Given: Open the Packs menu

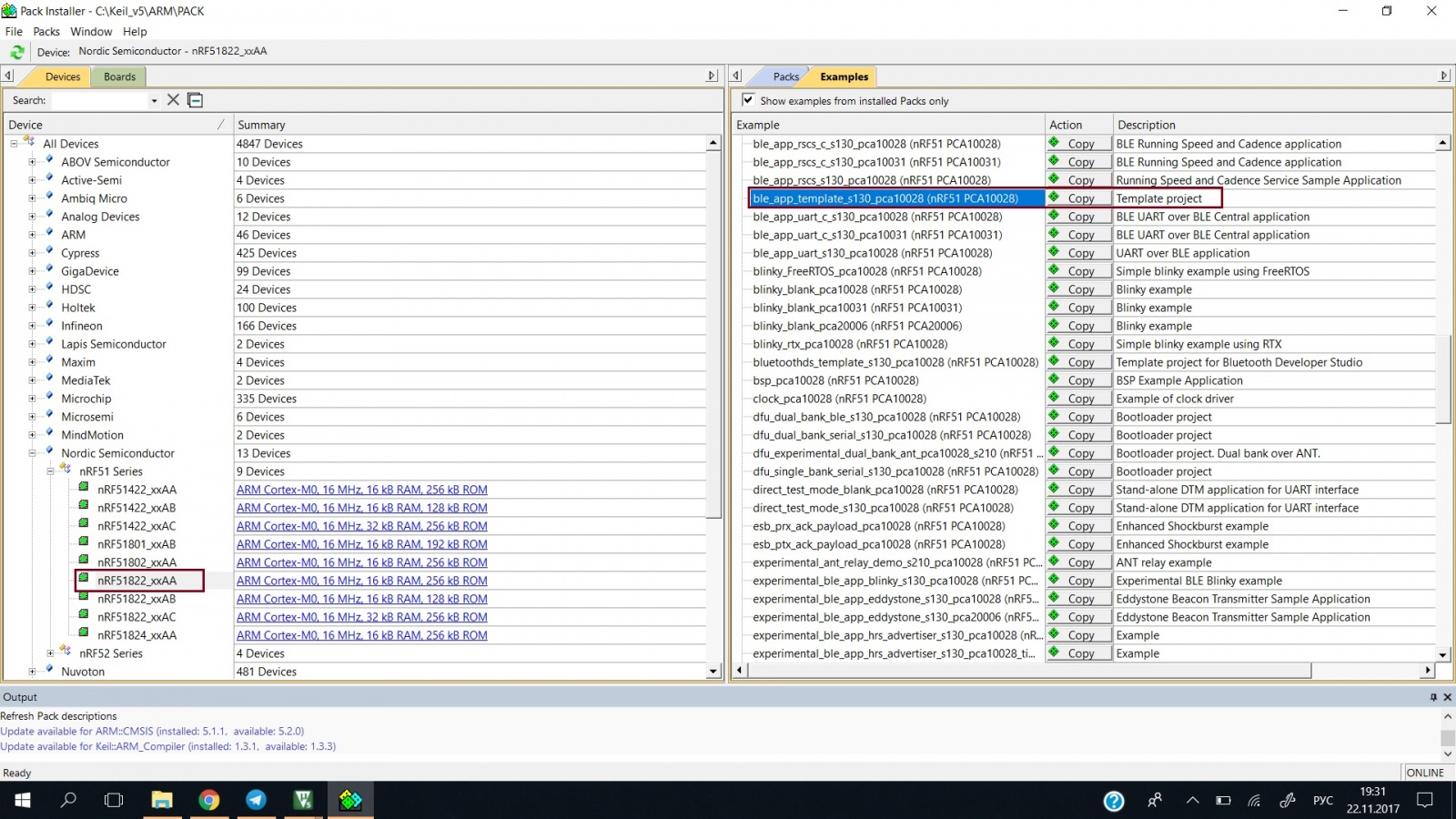Looking at the screenshot, I should 46,31.
